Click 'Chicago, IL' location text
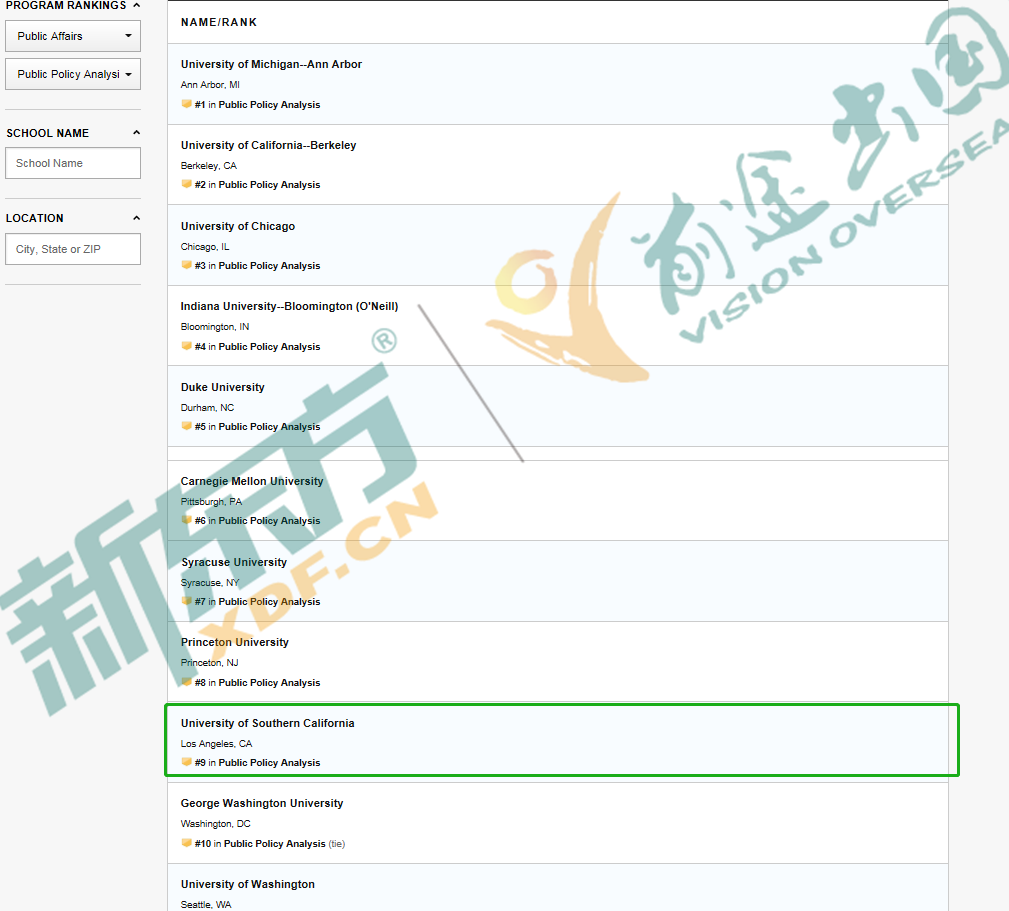1009x911 pixels. pyautogui.click(x=205, y=247)
